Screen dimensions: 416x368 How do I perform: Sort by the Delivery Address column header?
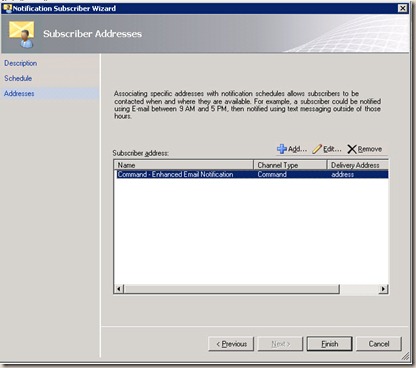coord(358,165)
